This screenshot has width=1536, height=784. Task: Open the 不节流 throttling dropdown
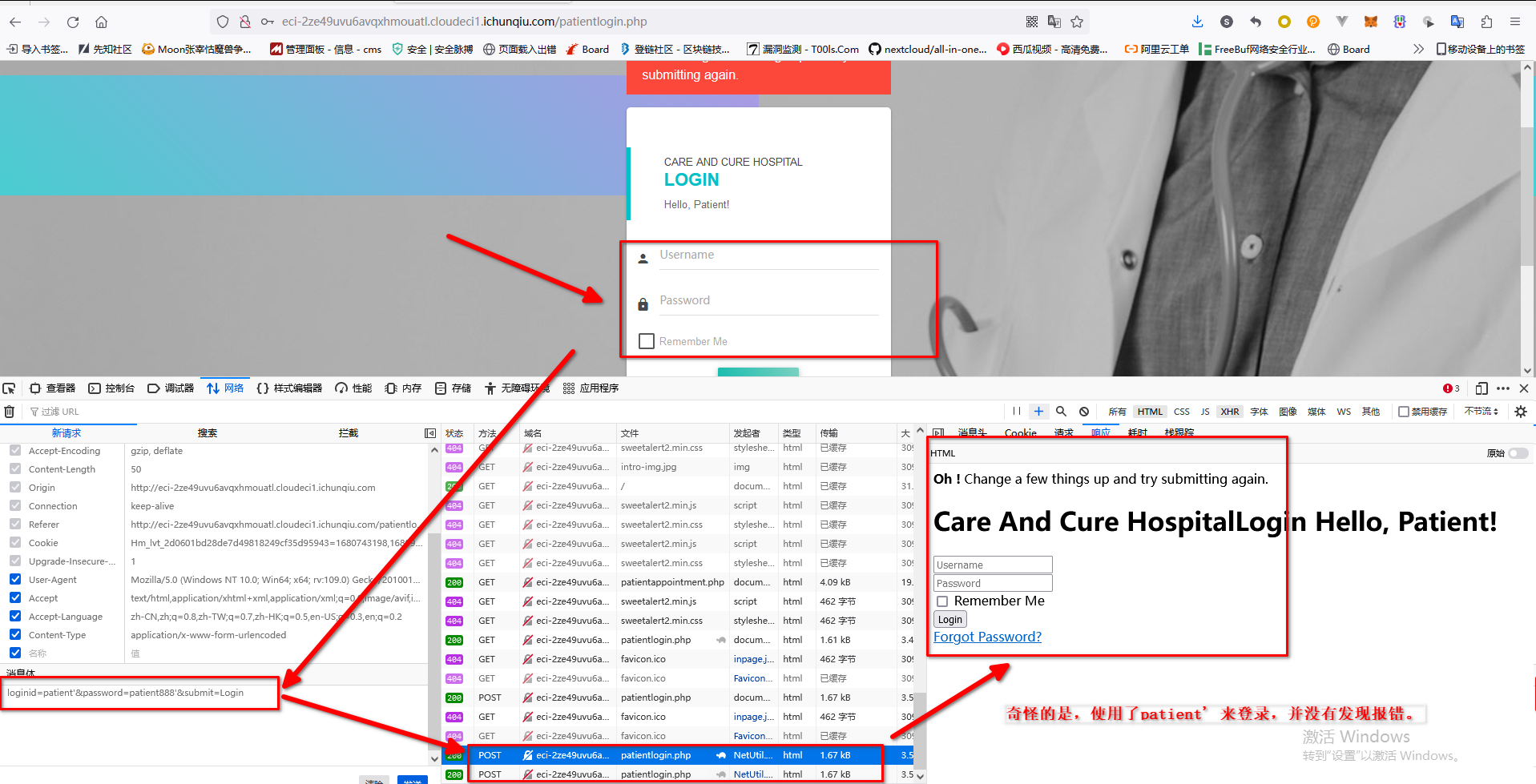tap(1481, 412)
